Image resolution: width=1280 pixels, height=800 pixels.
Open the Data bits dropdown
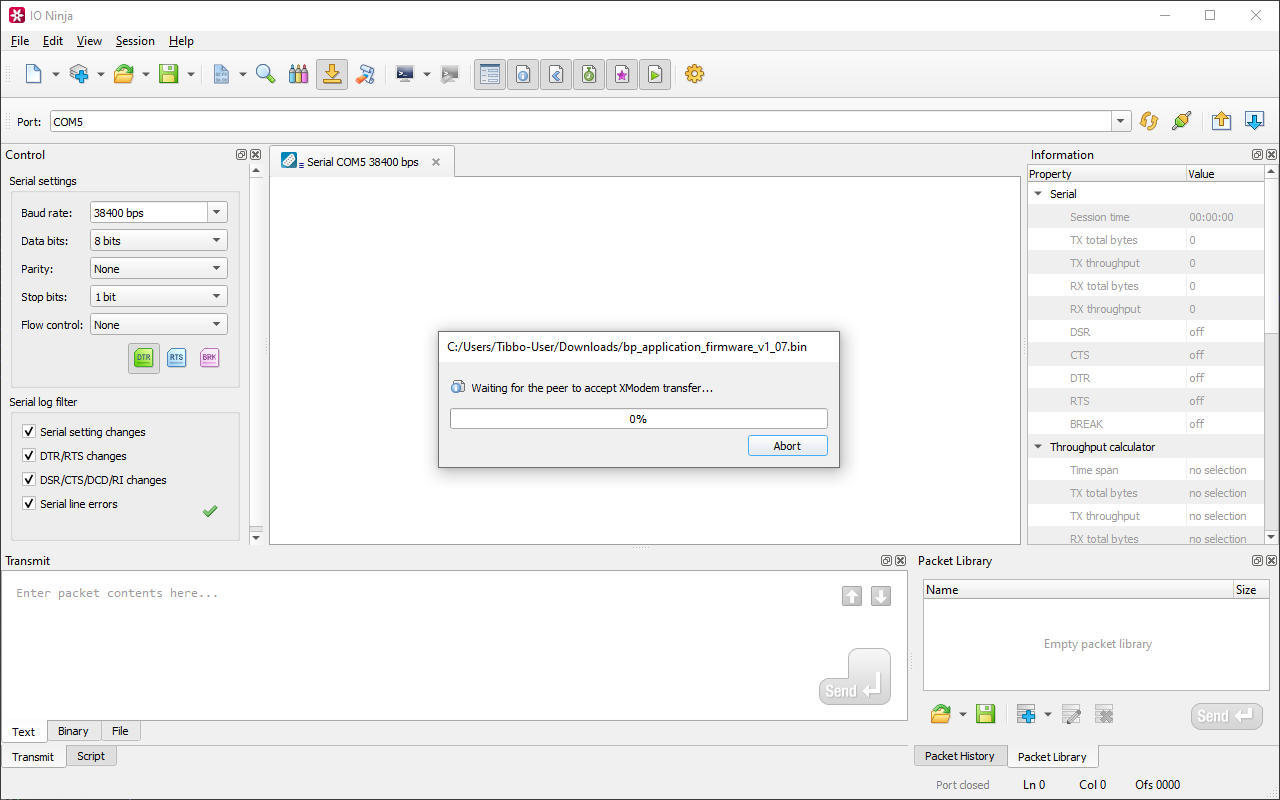tap(158, 241)
